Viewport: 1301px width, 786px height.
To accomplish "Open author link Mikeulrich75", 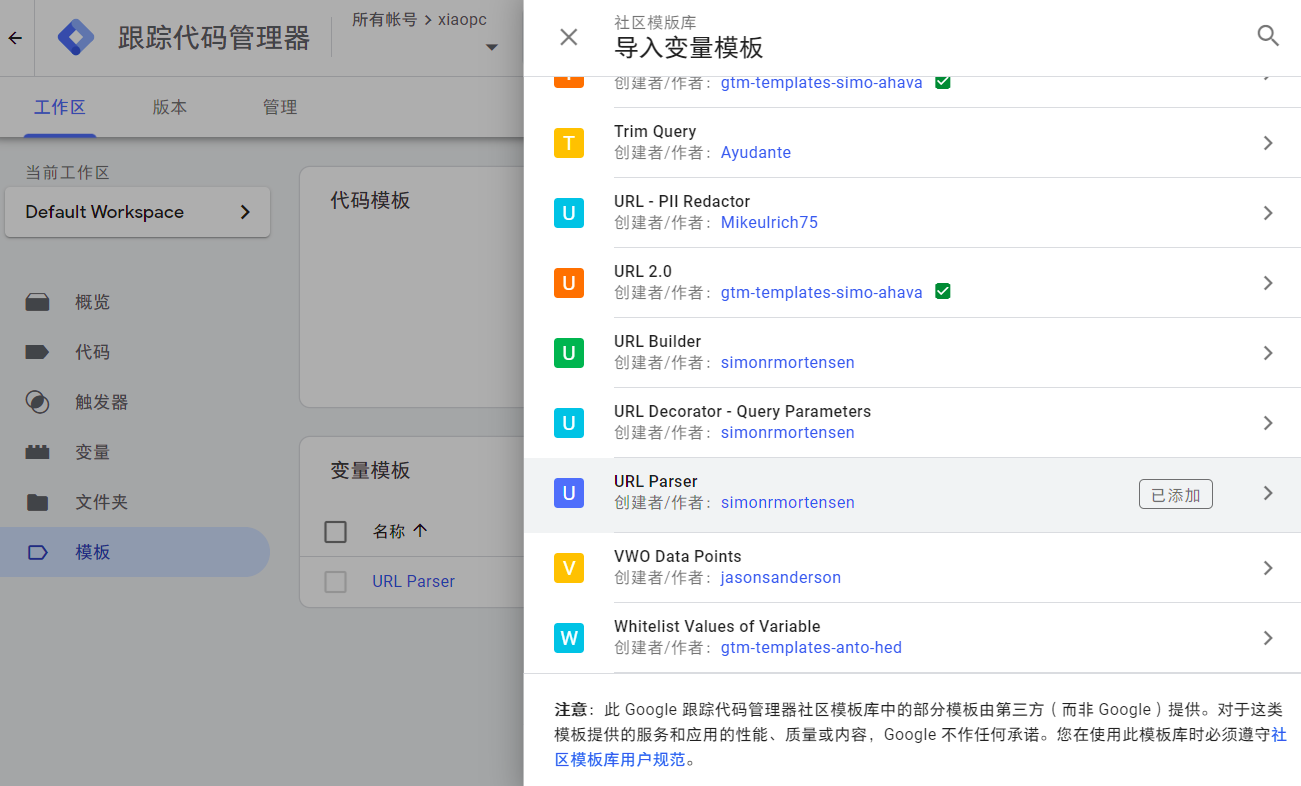I will [769, 223].
